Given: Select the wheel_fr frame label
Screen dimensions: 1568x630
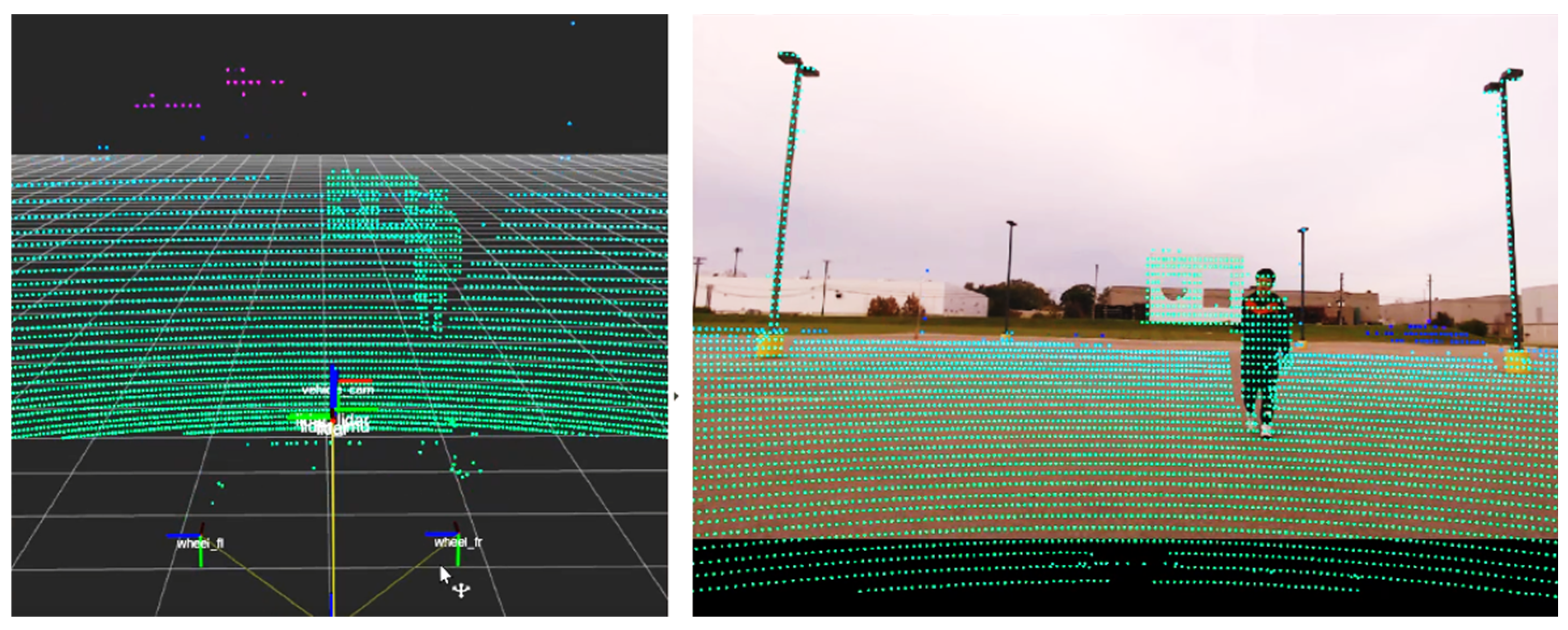Looking at the screenshot, I should [x=458, y=542].
